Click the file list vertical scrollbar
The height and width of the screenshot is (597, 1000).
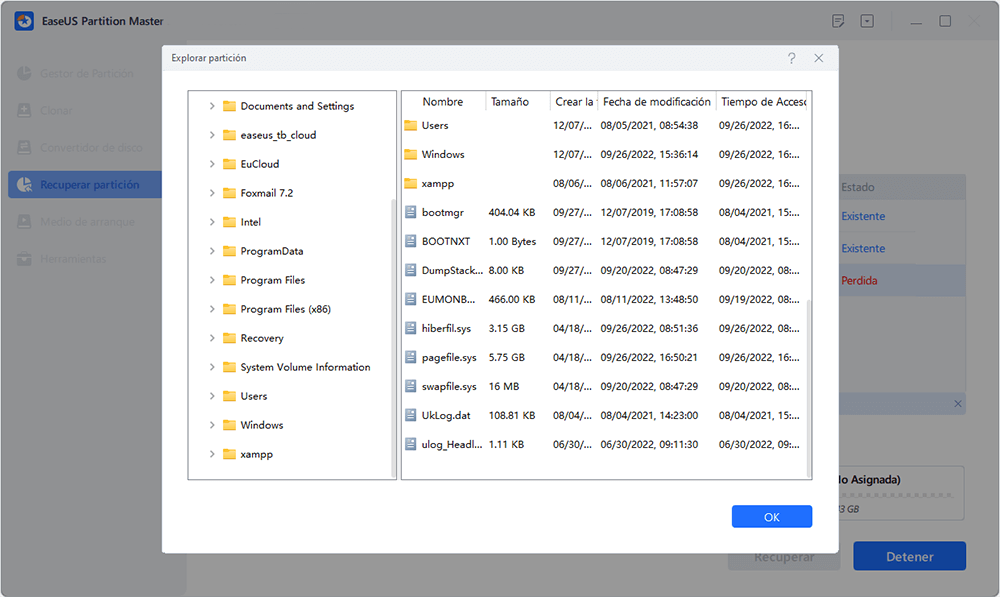[809, 389]
